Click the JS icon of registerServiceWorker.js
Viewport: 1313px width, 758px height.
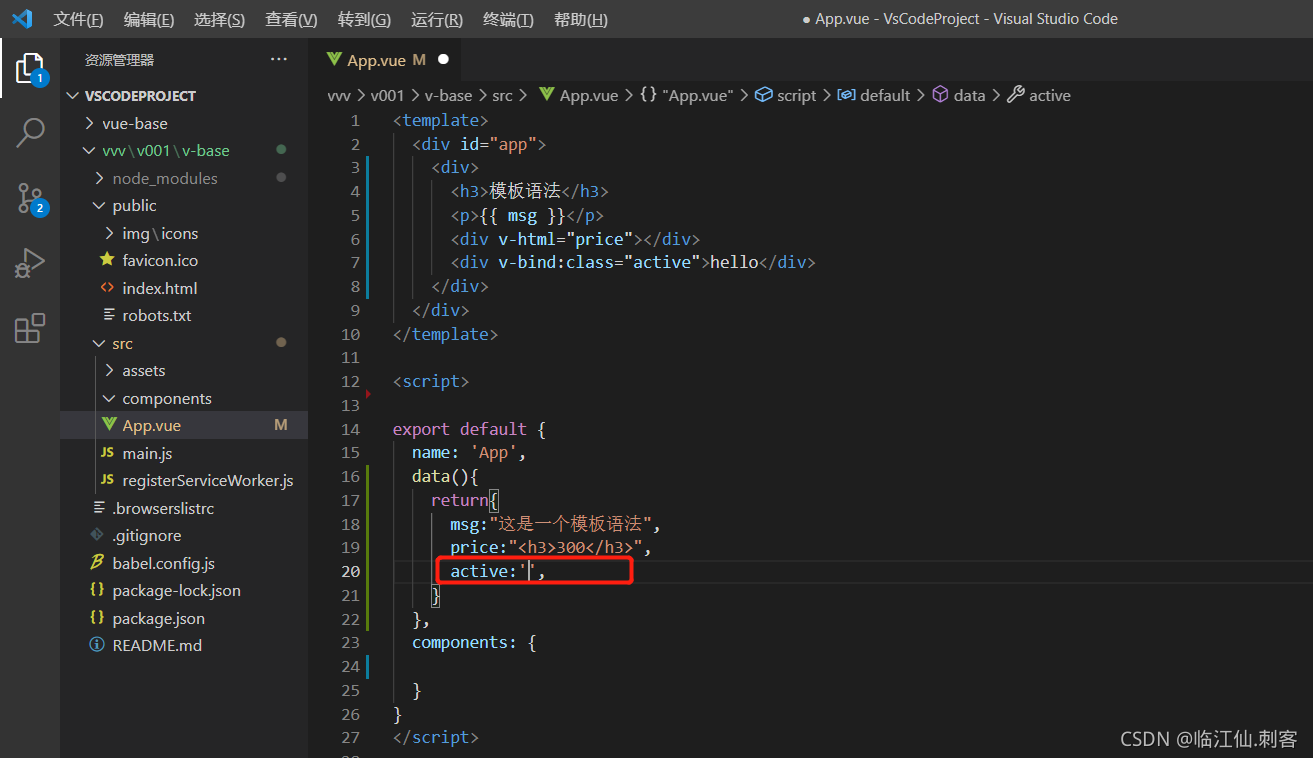click(x=107, y=480)
